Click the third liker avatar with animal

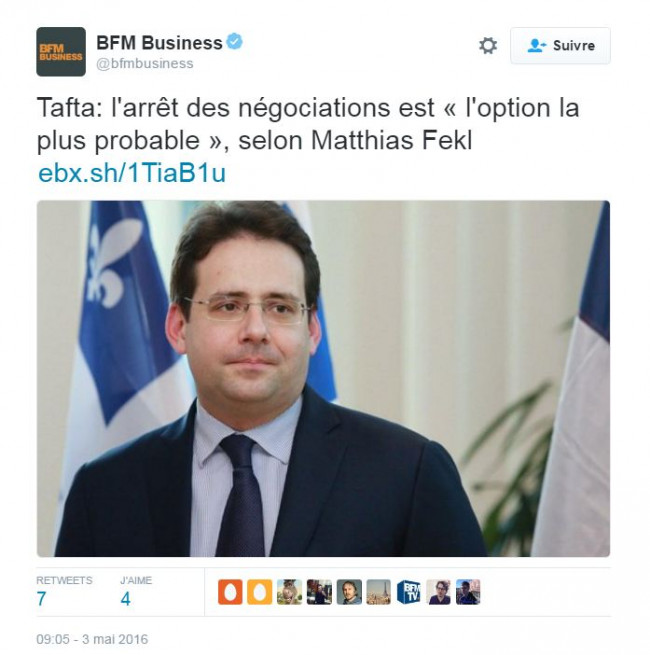coord(289,592)
